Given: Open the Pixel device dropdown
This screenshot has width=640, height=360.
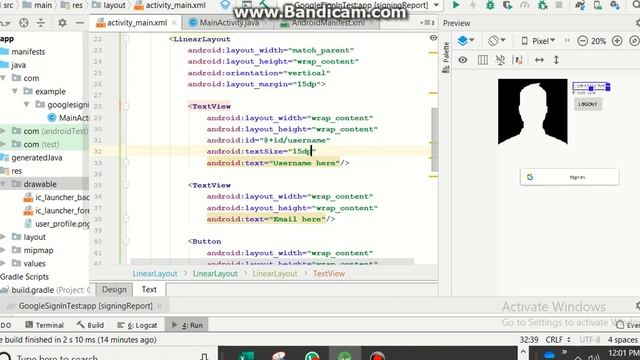Looking at the screenshot, I should pos(538,41).
